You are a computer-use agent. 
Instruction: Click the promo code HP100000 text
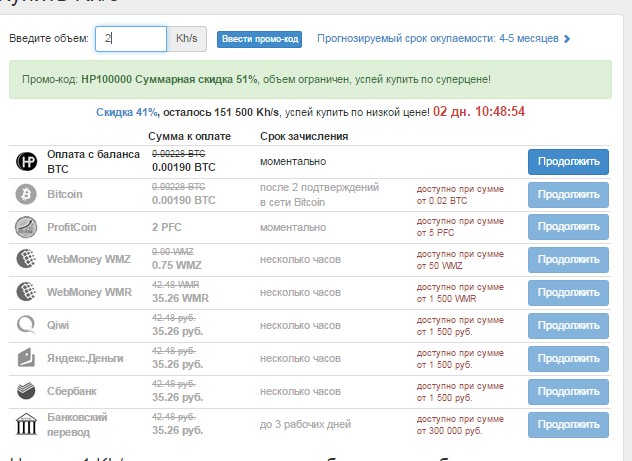[106, 79]
